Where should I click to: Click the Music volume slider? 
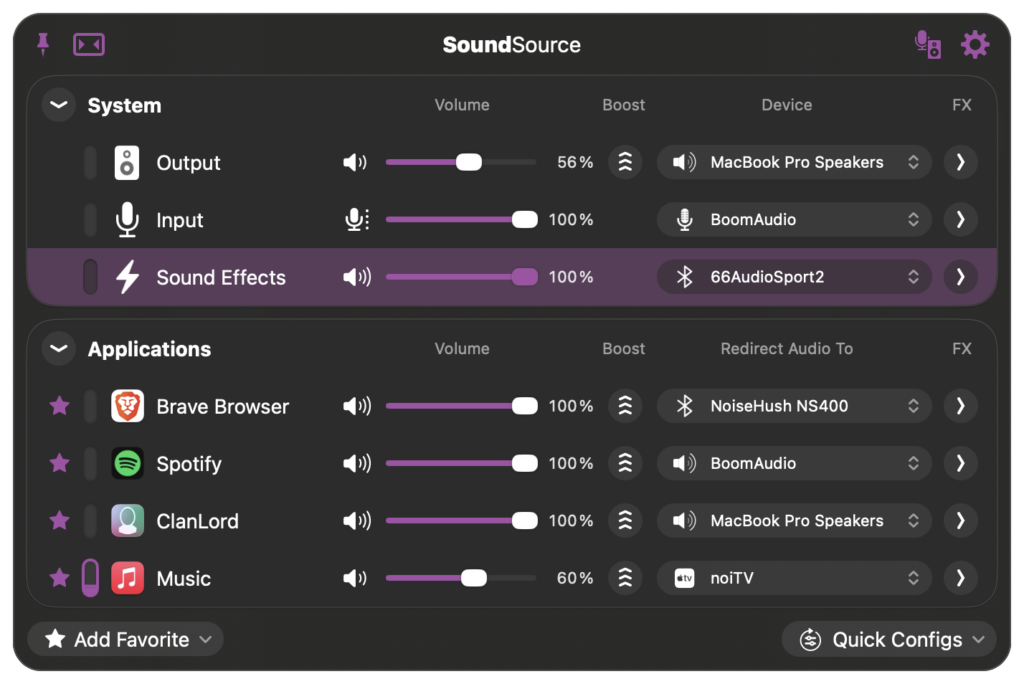click(460, 578)
